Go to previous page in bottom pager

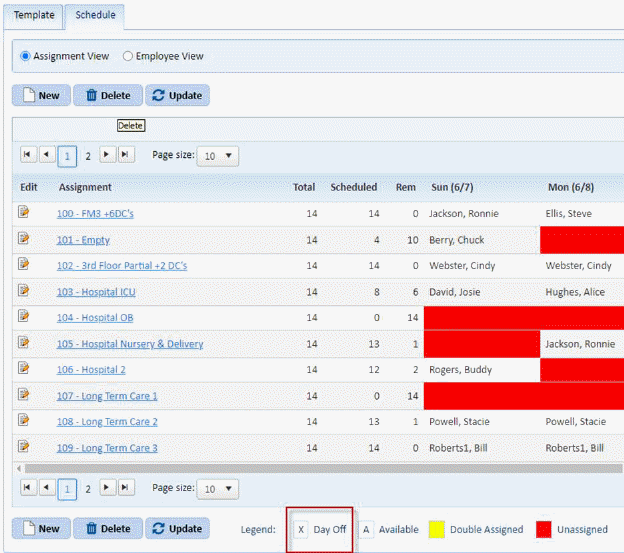click(x=46, y=488)
